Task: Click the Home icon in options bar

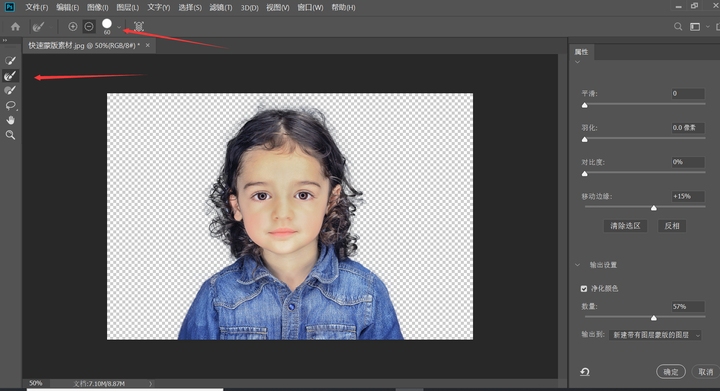Action: tap(15, 27)
